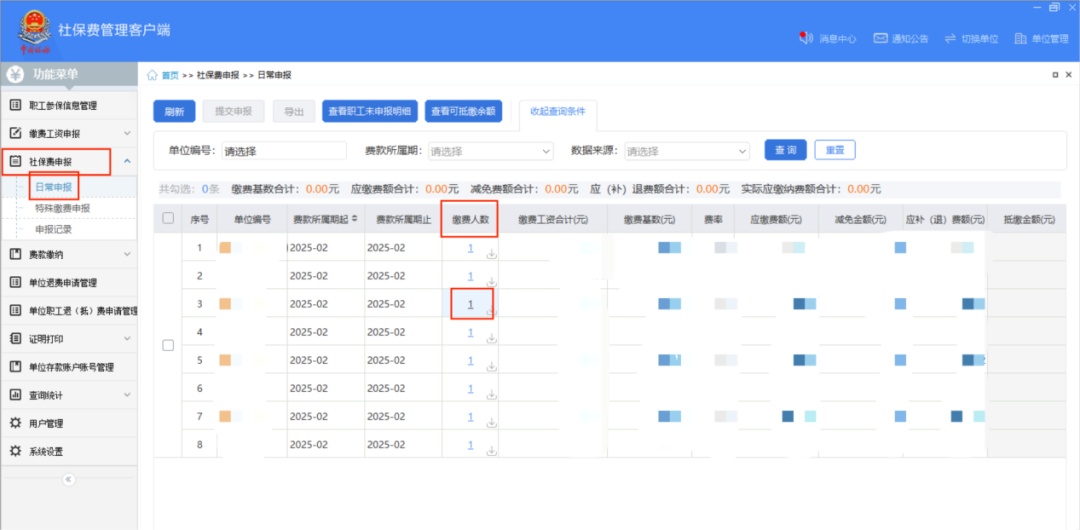This screenshot has height=530, width=1080.
Task: Switch to 收起查询条件 tab
Action: point(558,111)
